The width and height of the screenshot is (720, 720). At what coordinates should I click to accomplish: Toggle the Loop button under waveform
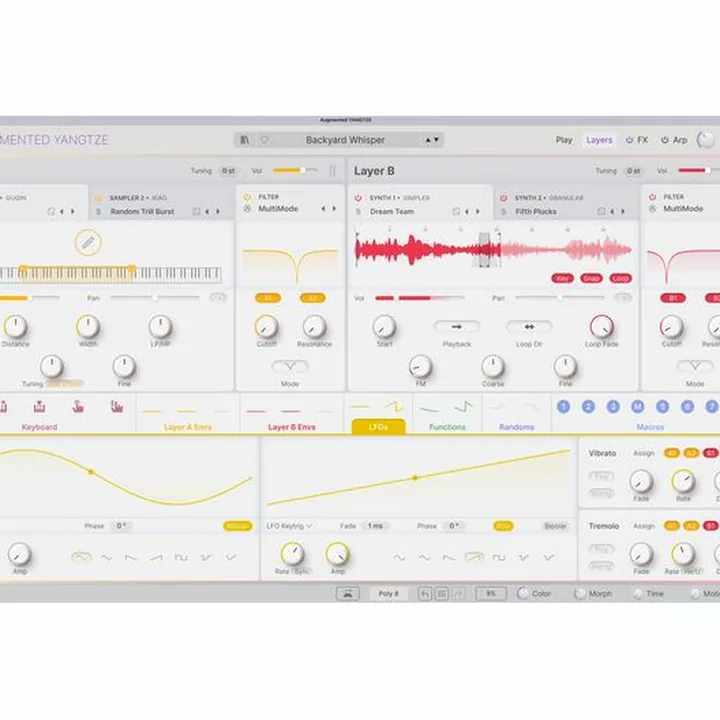(x=620, y=278)
